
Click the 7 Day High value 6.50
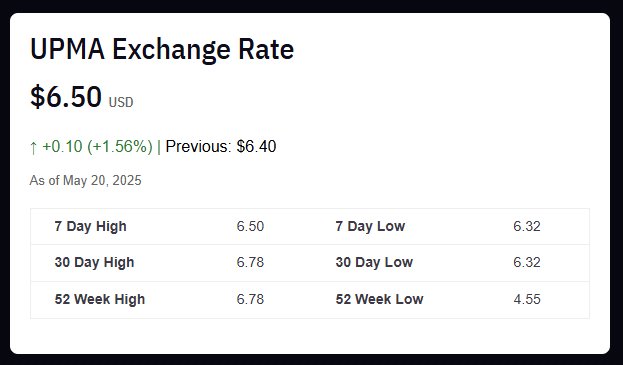(250, 226)
